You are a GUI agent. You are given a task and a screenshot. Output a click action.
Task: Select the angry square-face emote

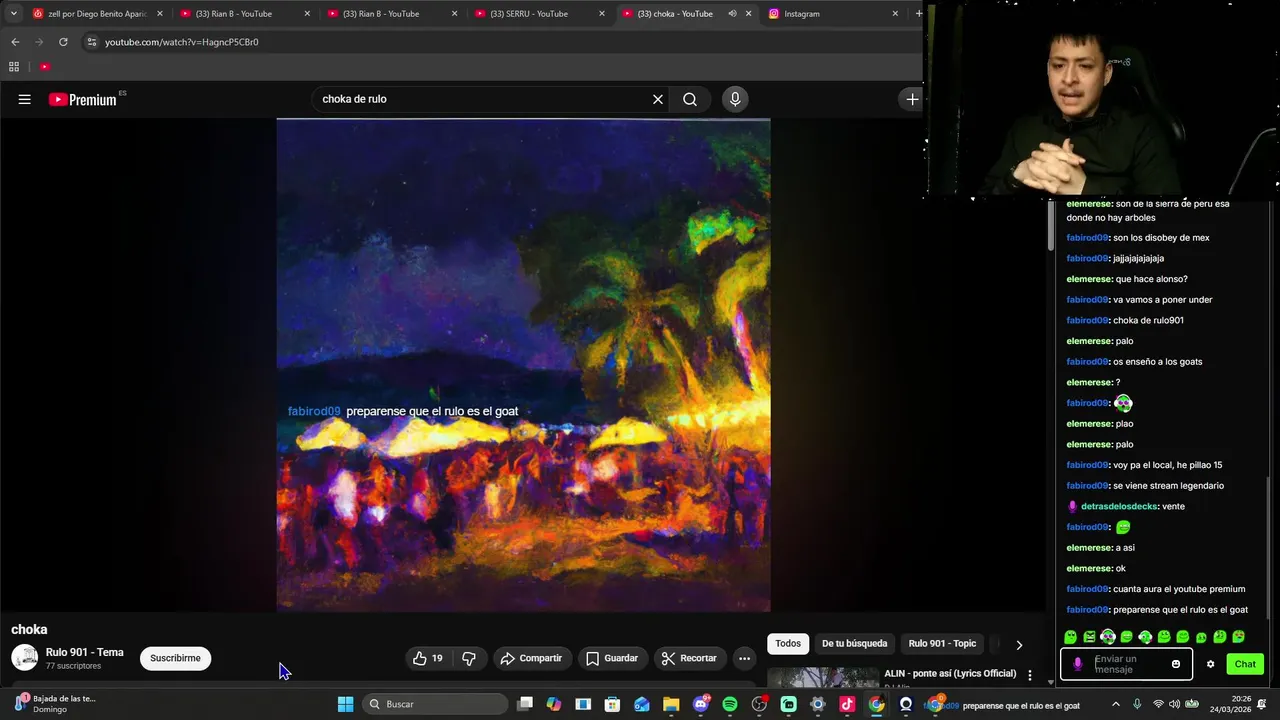[x=1089, y=637]
